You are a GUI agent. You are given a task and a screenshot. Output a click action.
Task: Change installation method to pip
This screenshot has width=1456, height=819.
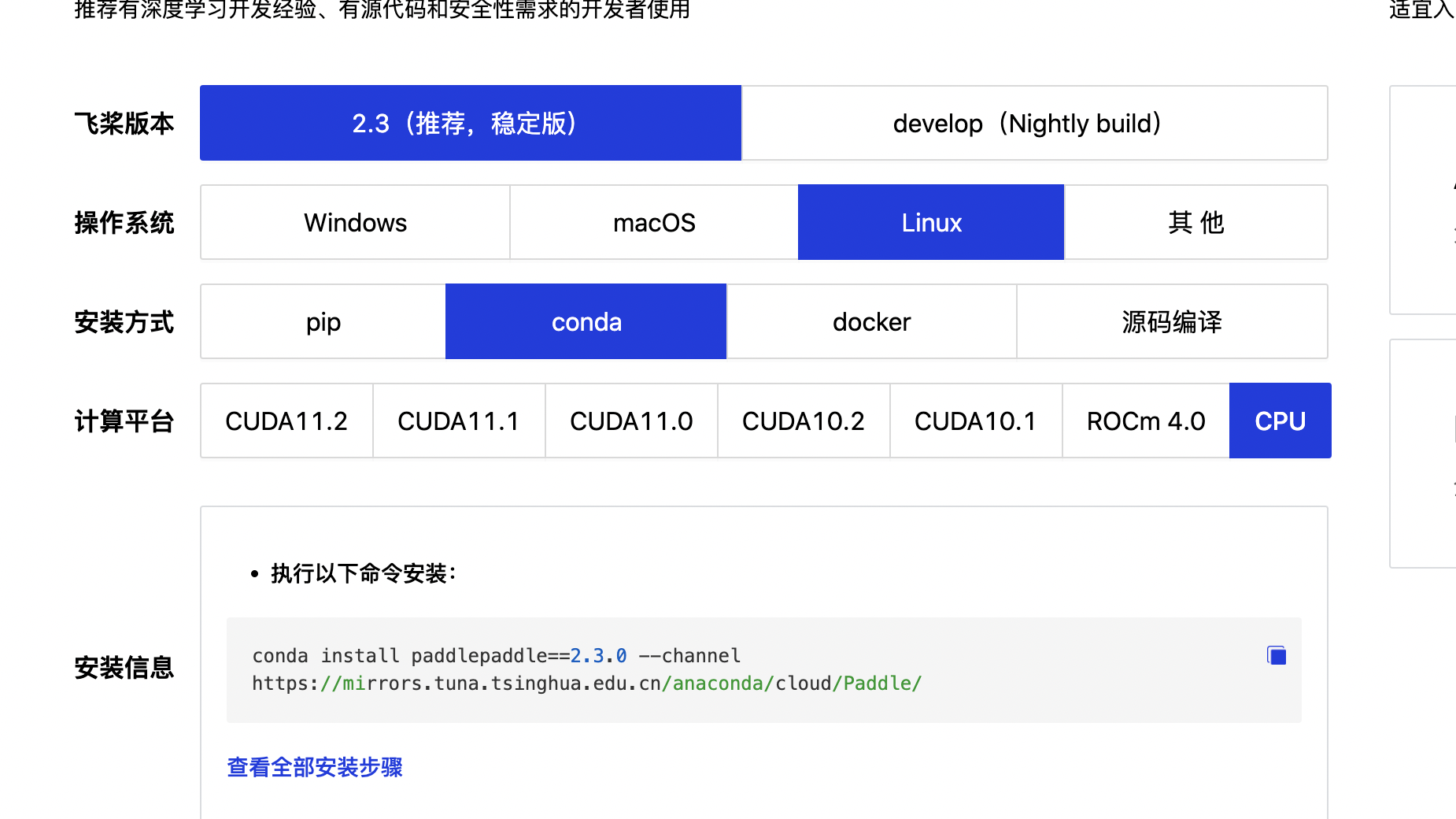(x=323, y=321)
